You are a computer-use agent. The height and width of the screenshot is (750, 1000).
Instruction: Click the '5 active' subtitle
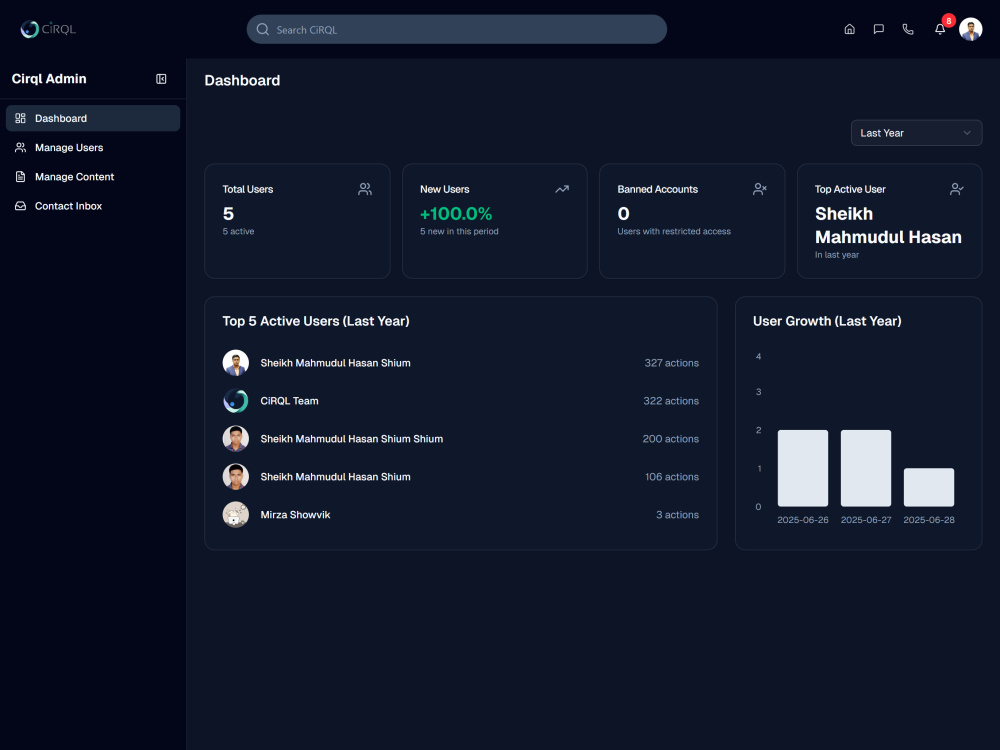(239, 232)
